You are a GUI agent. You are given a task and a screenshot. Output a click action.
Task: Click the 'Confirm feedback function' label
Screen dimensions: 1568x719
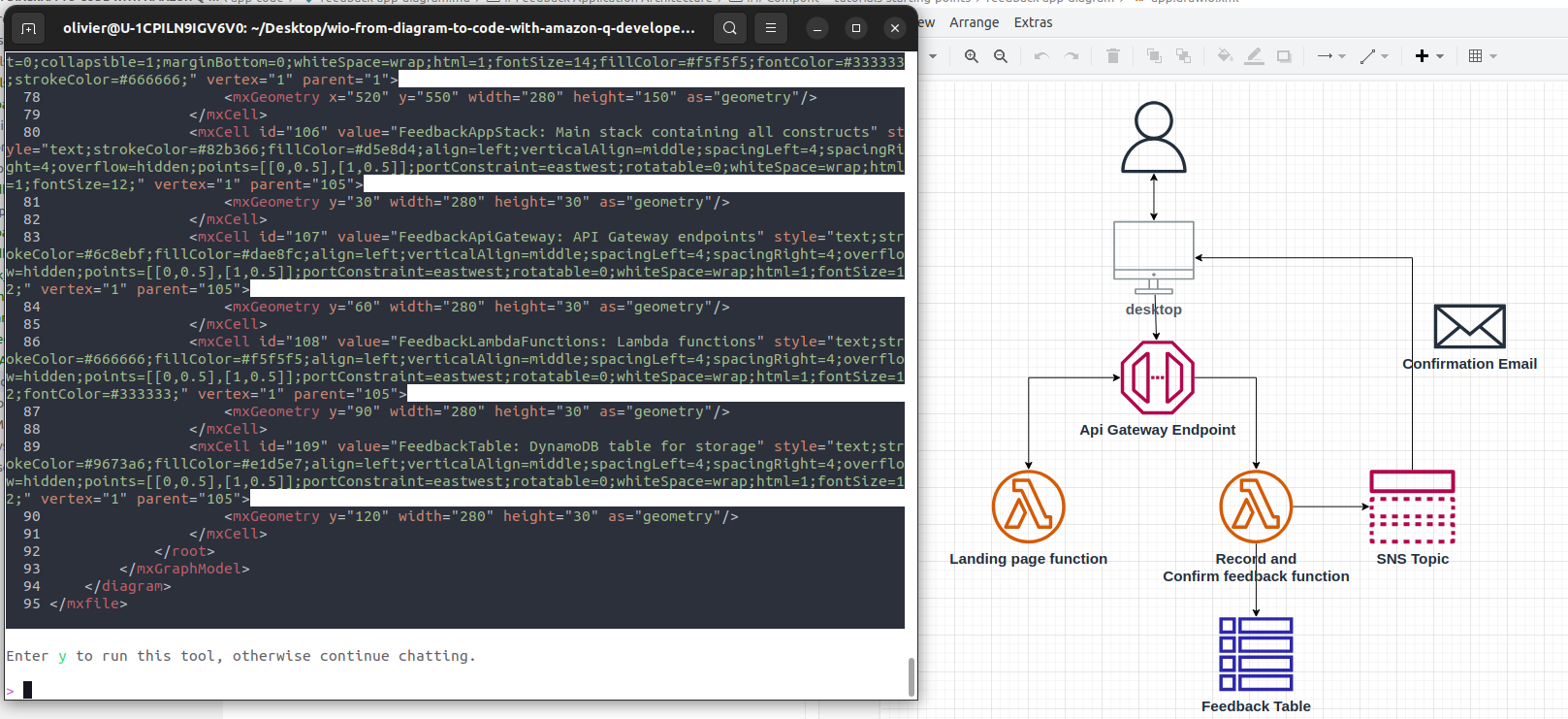[1256, 576]
